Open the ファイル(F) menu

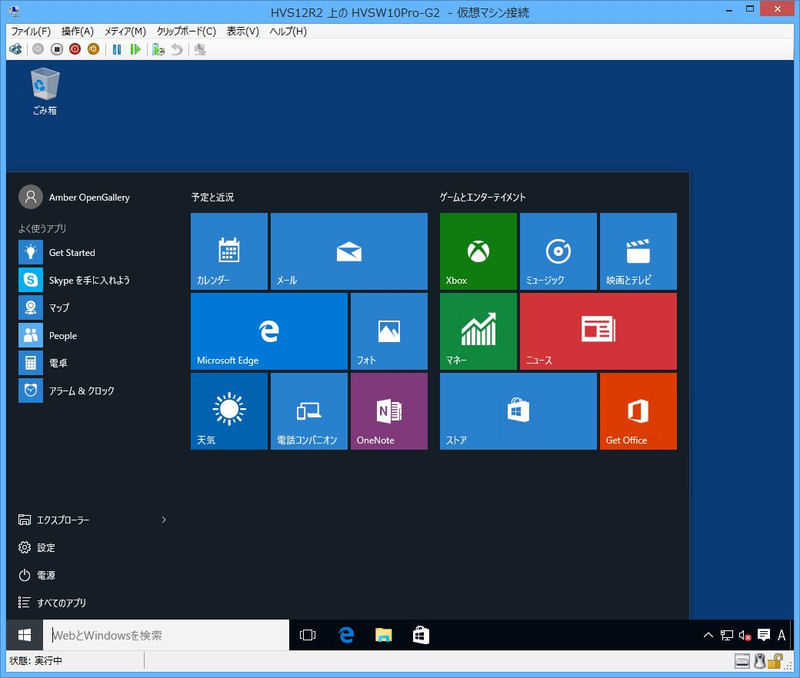click(x=31, y=32)
